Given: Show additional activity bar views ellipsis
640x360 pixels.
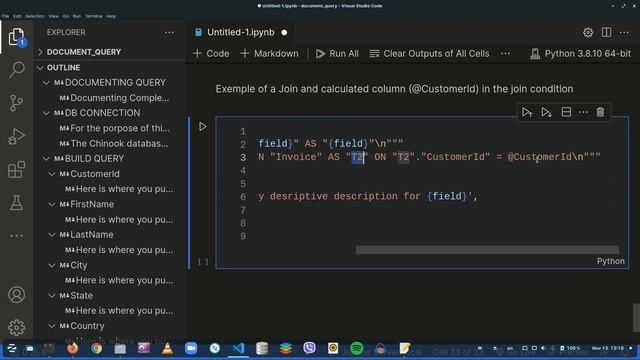Looking at the screenshot, I should pyautogui.click(x=16, y=236).
